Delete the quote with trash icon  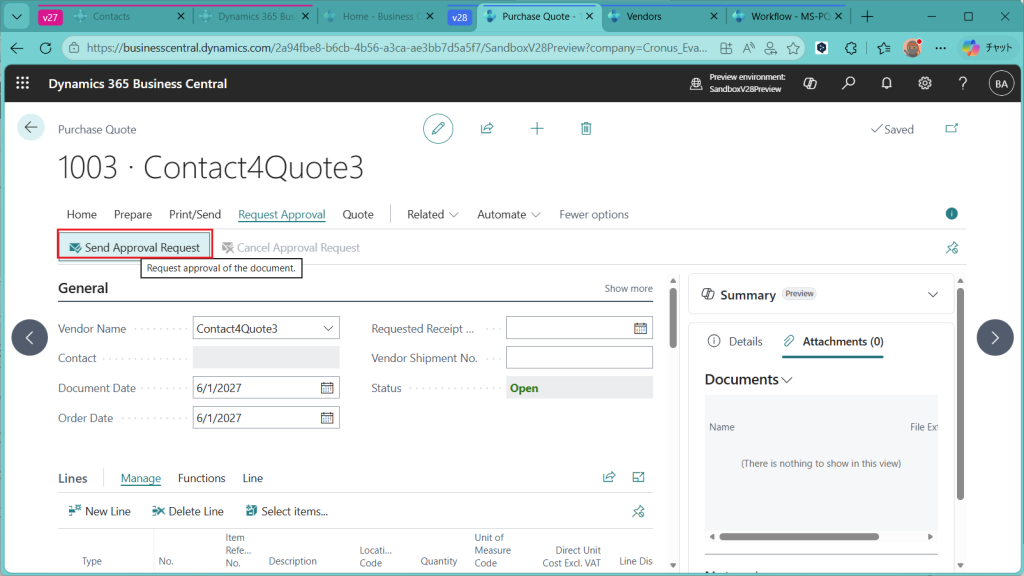(x=586, y=129)
